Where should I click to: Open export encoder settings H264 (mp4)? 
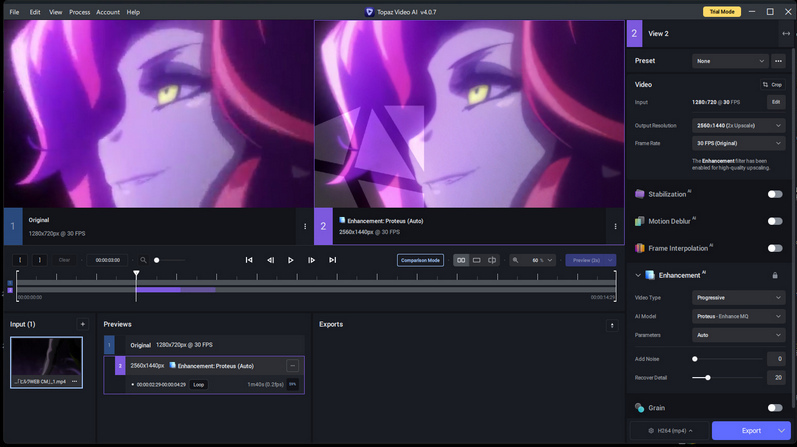[x=670, y=431]
